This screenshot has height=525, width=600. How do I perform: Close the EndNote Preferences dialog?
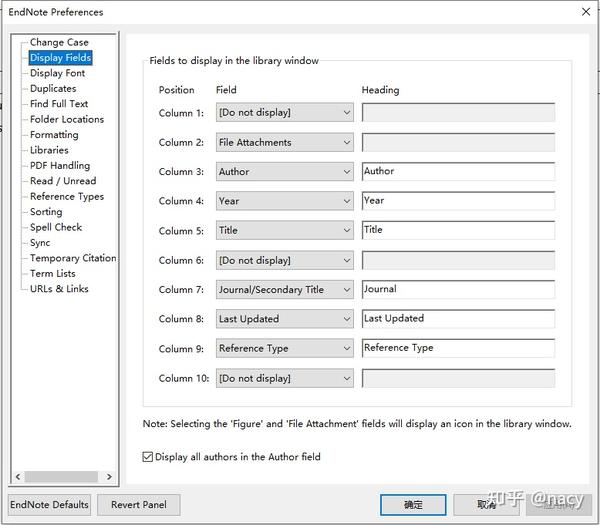[586, 12]
